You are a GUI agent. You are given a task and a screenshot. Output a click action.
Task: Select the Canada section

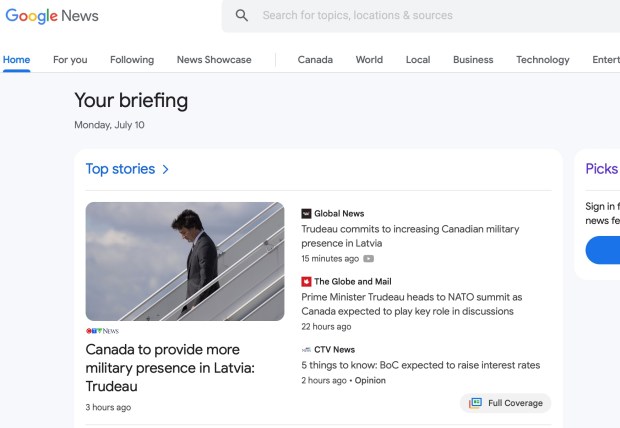[x=315, y=60]
